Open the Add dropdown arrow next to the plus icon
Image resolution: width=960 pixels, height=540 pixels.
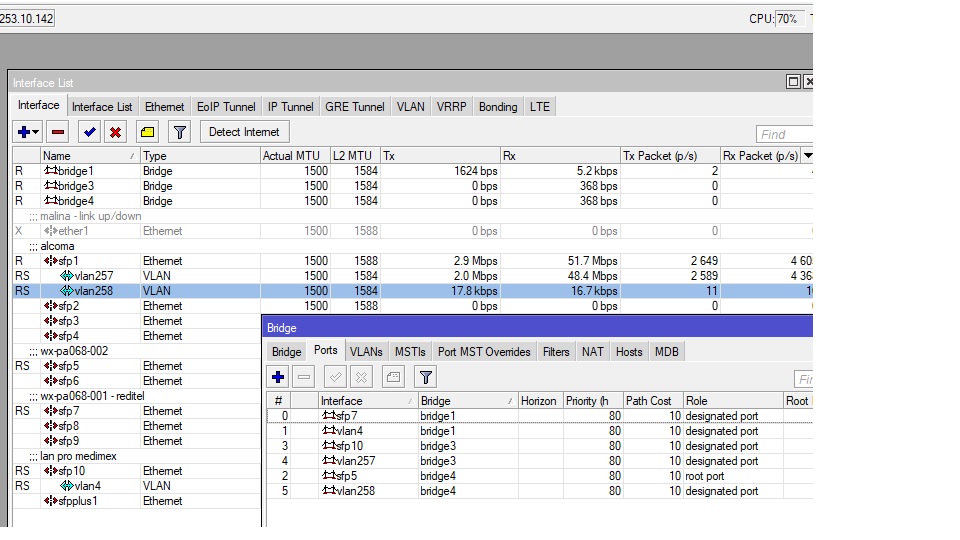pos(36,132)
